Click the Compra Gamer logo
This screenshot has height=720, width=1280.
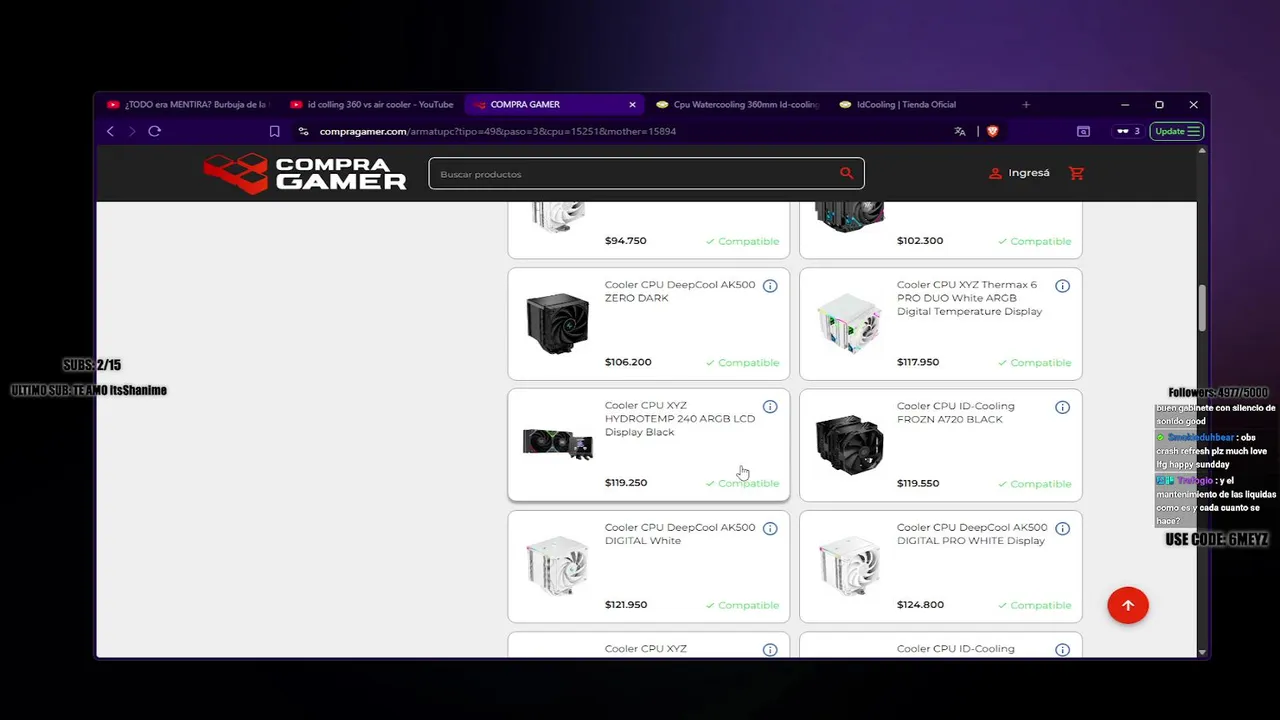coord(305,173)
